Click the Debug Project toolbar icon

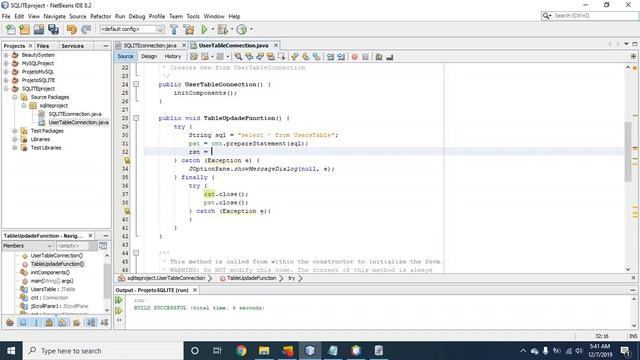point(222,29)
